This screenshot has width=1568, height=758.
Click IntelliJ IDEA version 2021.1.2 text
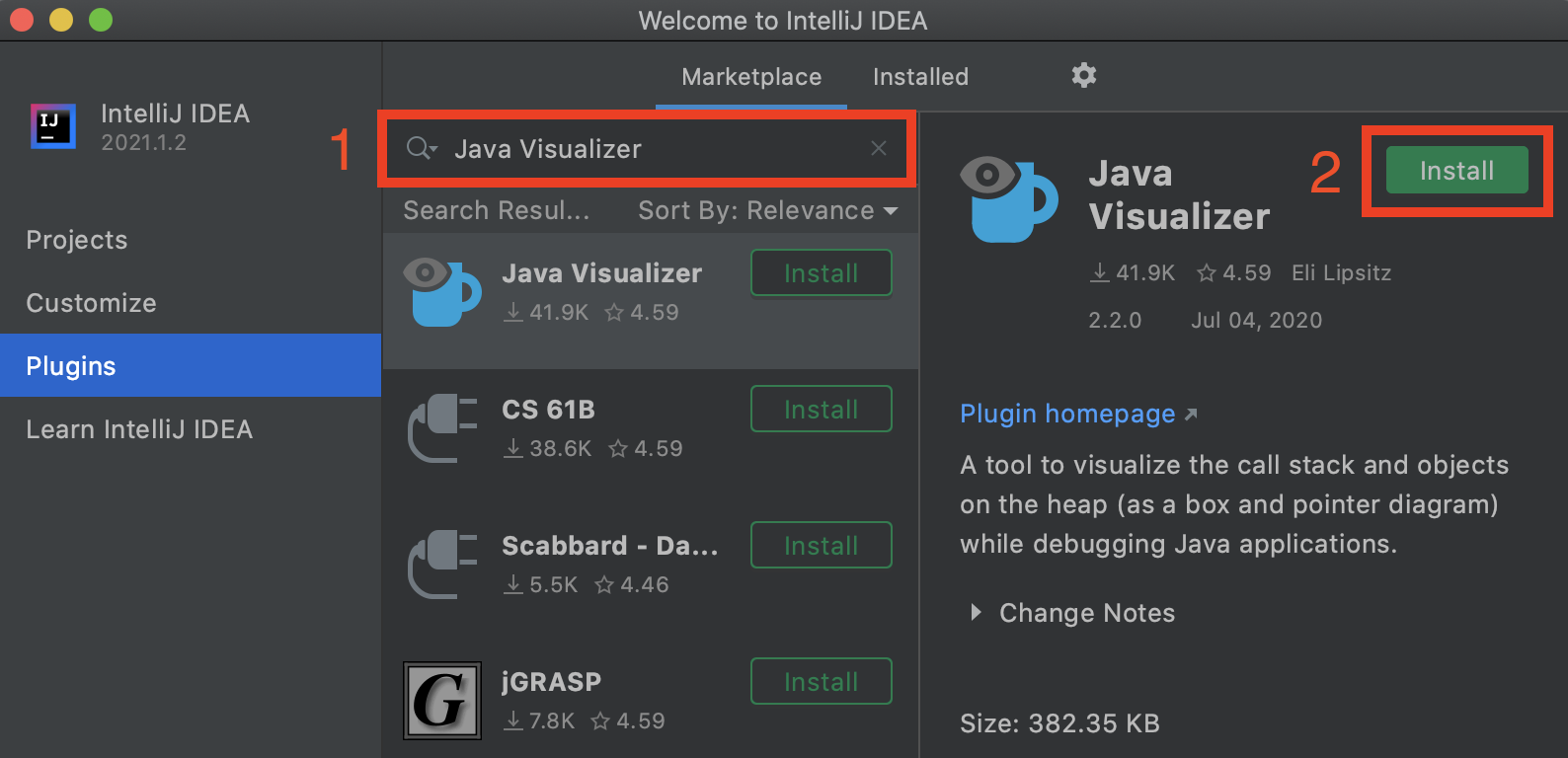tap(143, 142)
